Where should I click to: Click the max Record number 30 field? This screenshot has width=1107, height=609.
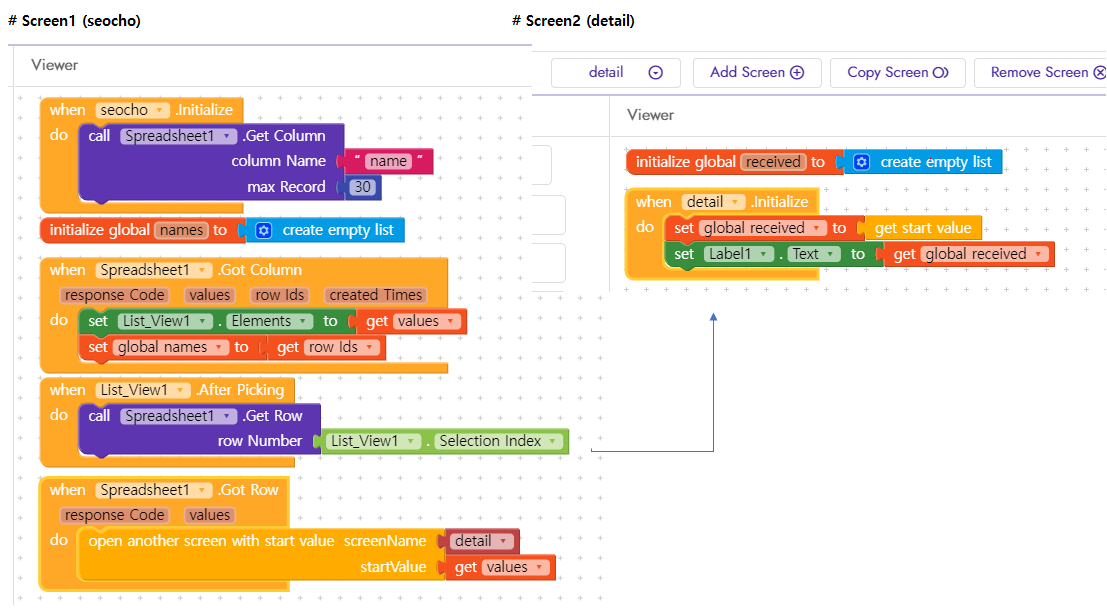(x=363, y=187)
